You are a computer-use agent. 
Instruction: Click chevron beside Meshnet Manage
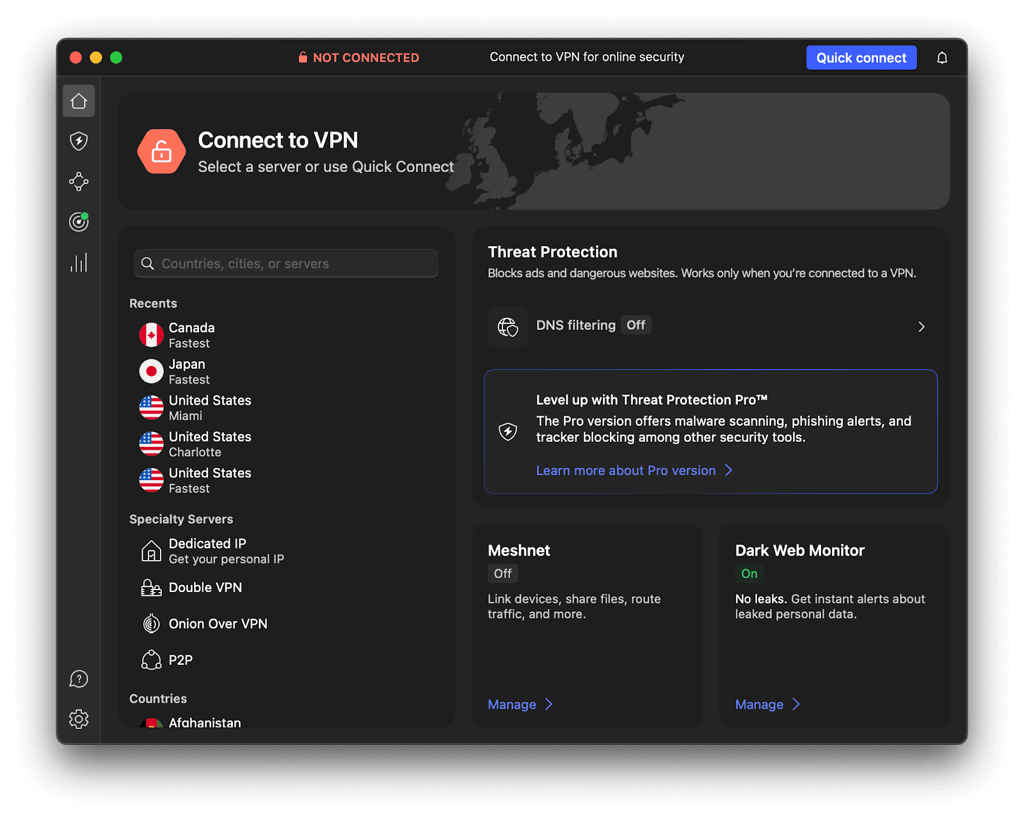[549, 704]
